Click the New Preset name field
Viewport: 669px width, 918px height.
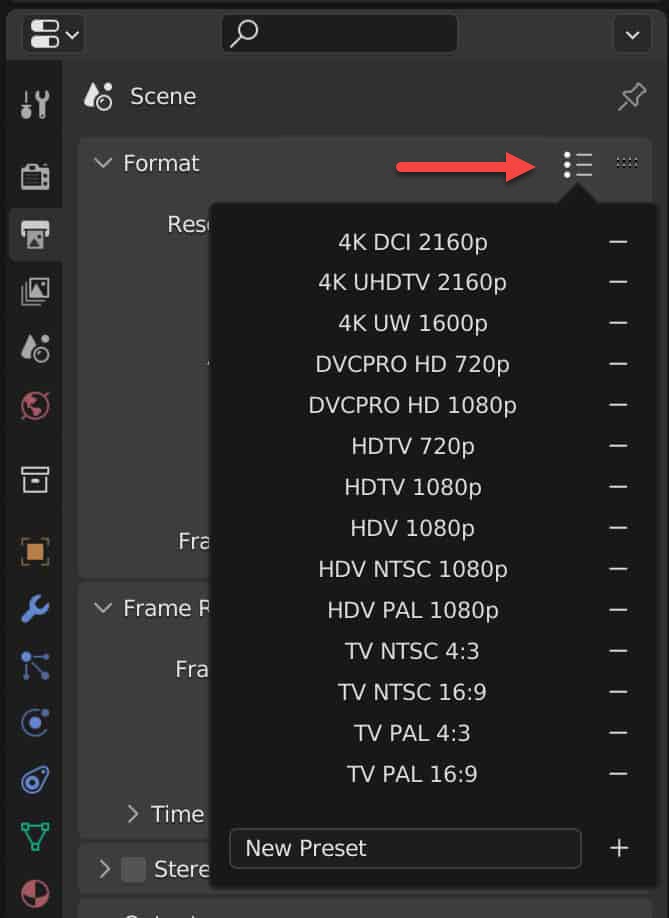[x=404, y=848]
